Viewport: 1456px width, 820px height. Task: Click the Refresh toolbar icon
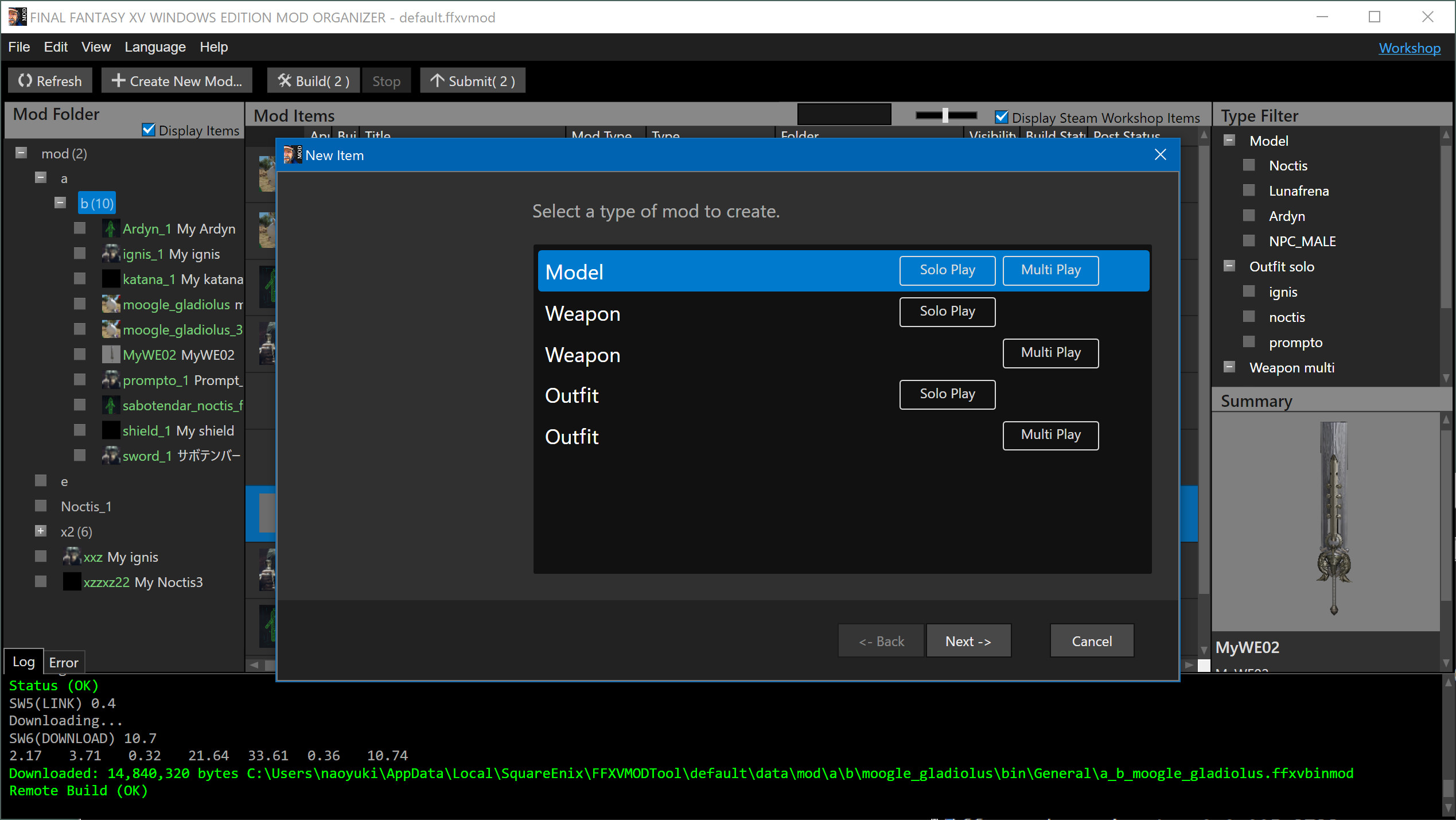(25, 80)
